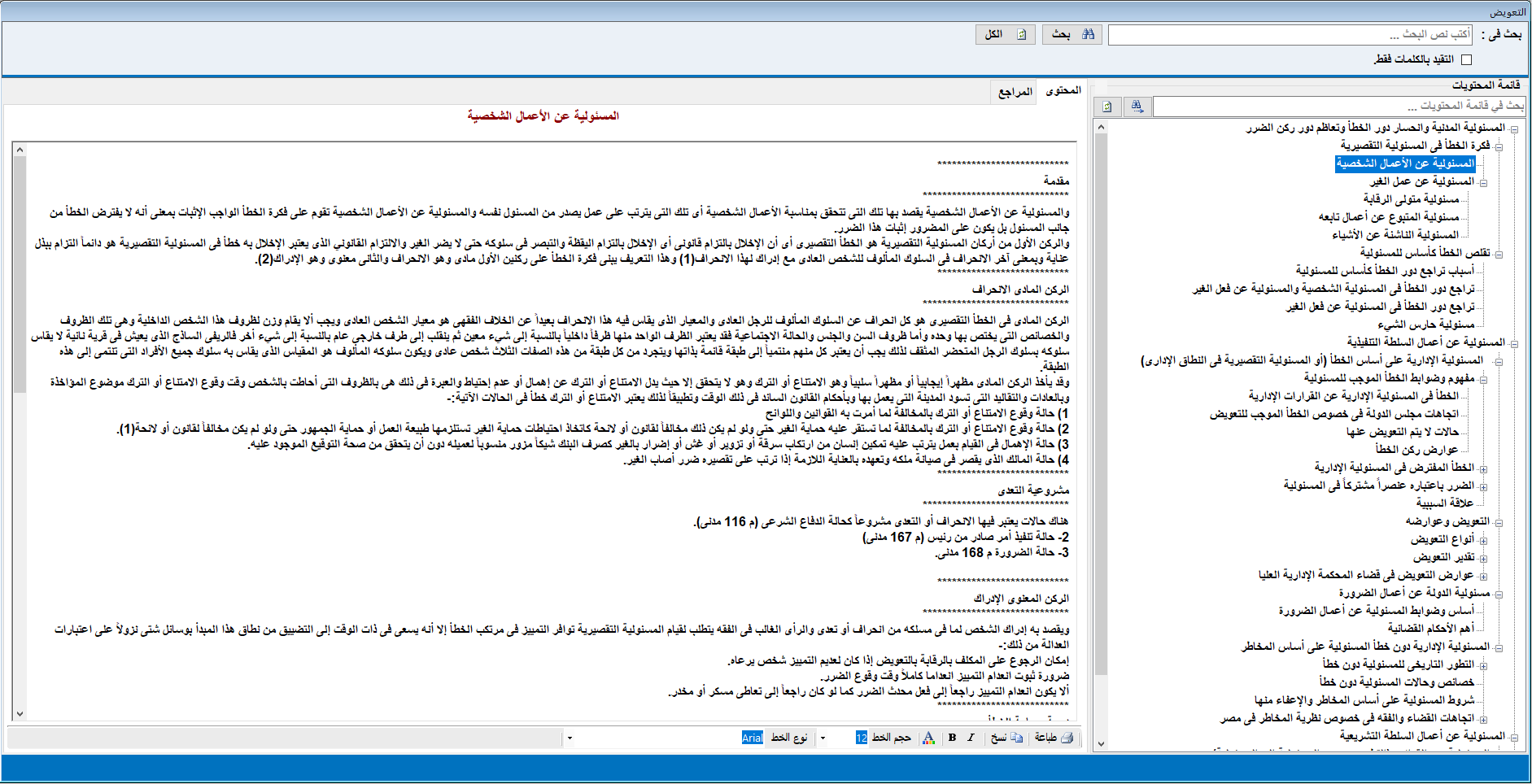Select the tree item شروط المسئولية على أساس المخاطر
This screenshot has width=1532, height=784.
1364,700
